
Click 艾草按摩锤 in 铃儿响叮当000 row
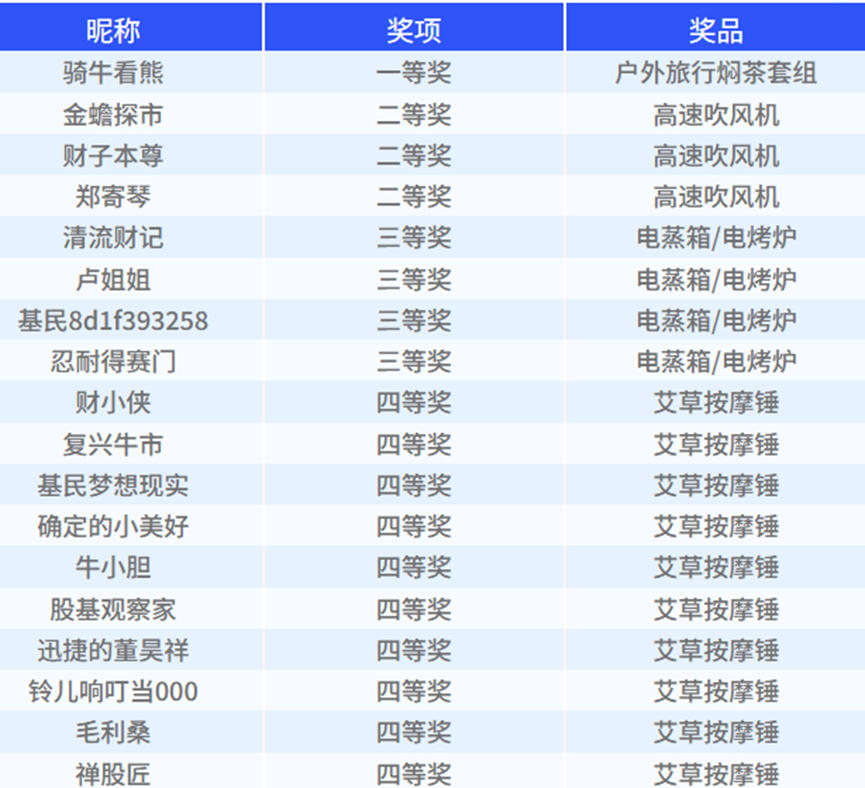tap(716, 691)
